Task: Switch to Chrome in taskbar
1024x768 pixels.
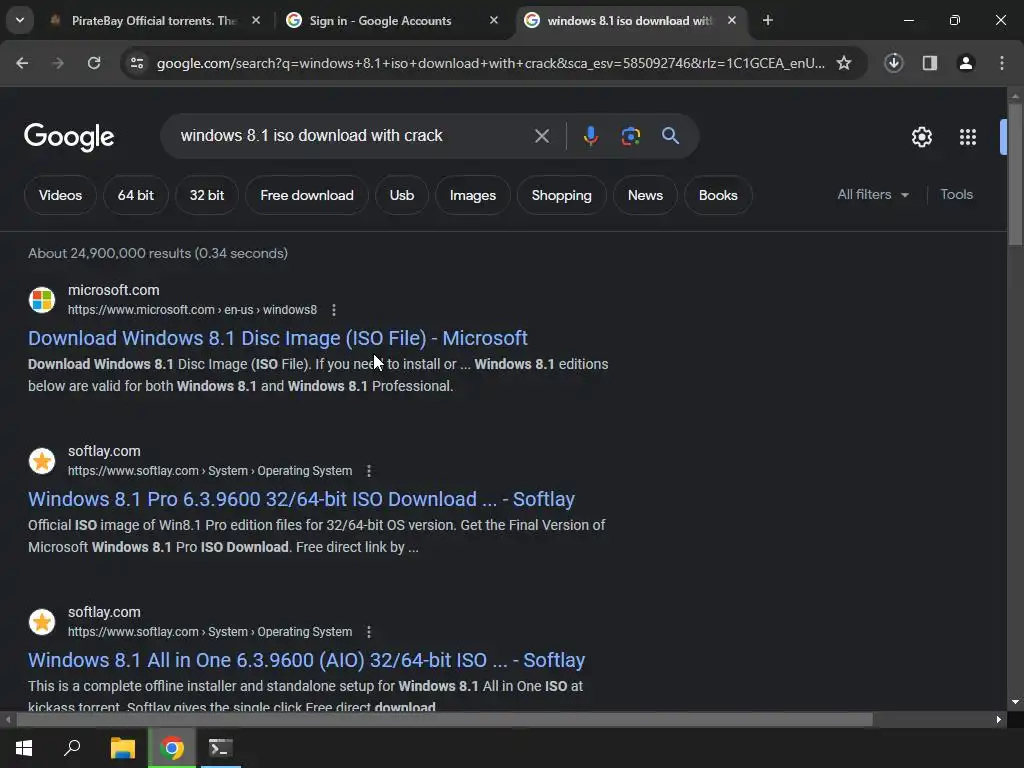Action: (172, 748)
